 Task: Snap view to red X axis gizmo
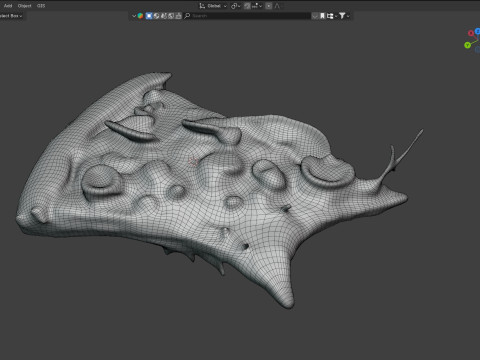[471, 33]
